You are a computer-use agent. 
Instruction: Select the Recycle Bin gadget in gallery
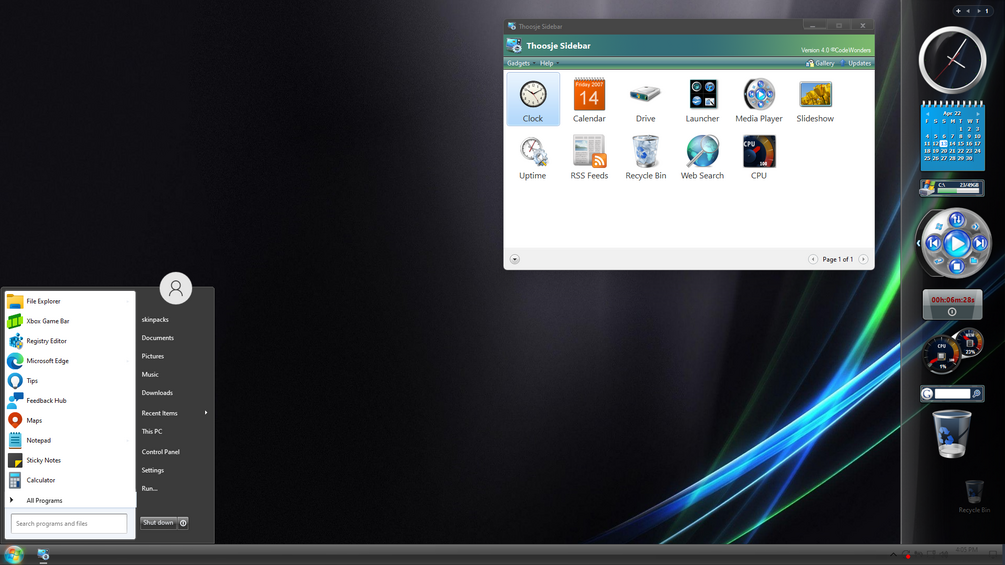[645, 157]
